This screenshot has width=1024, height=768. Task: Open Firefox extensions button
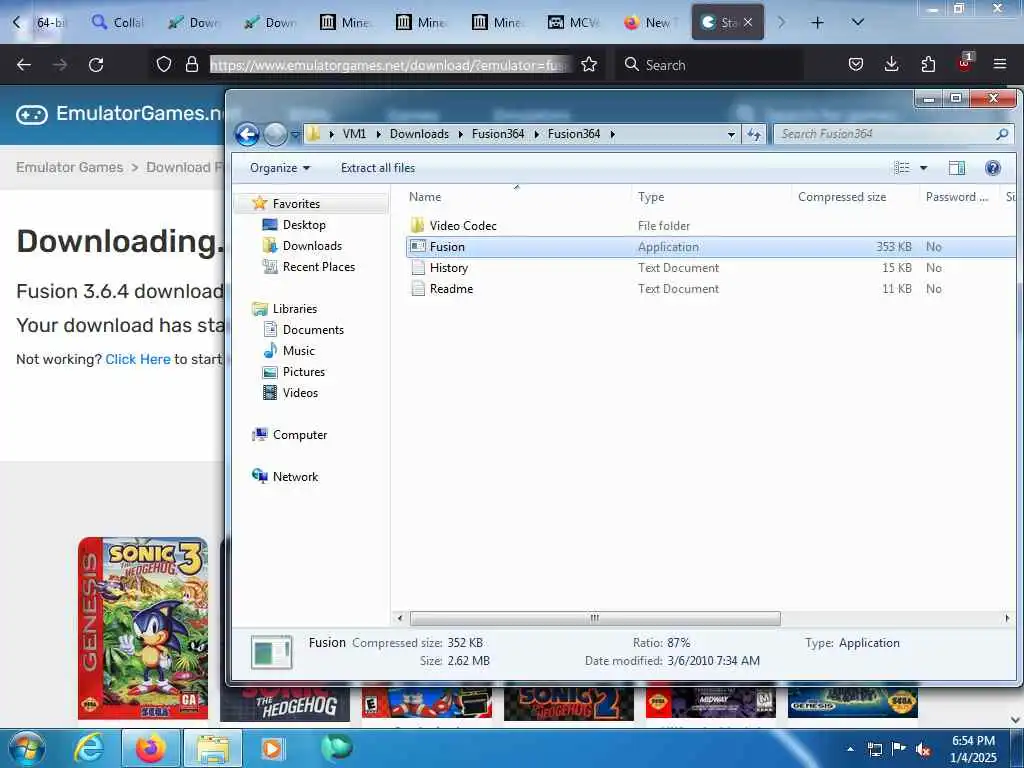point(928,64)
